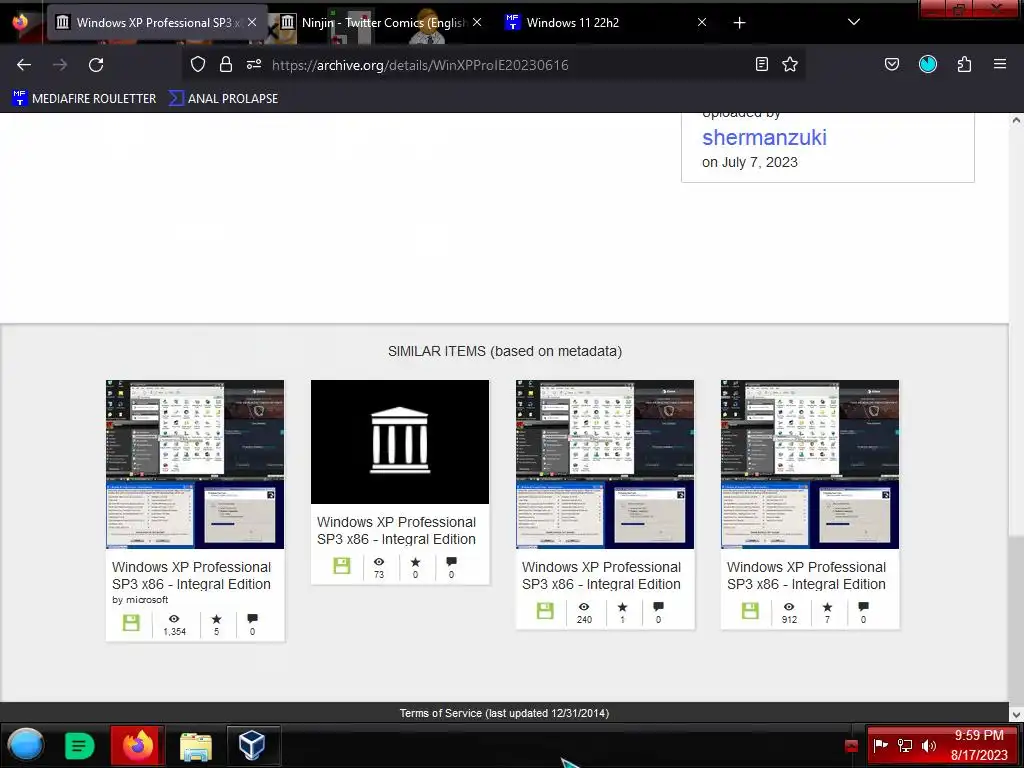Image resolution: width=1024 pixels, height=768 pixels.
Task: Close the Ninjin Twitter Comics tab
Action: 477,22
